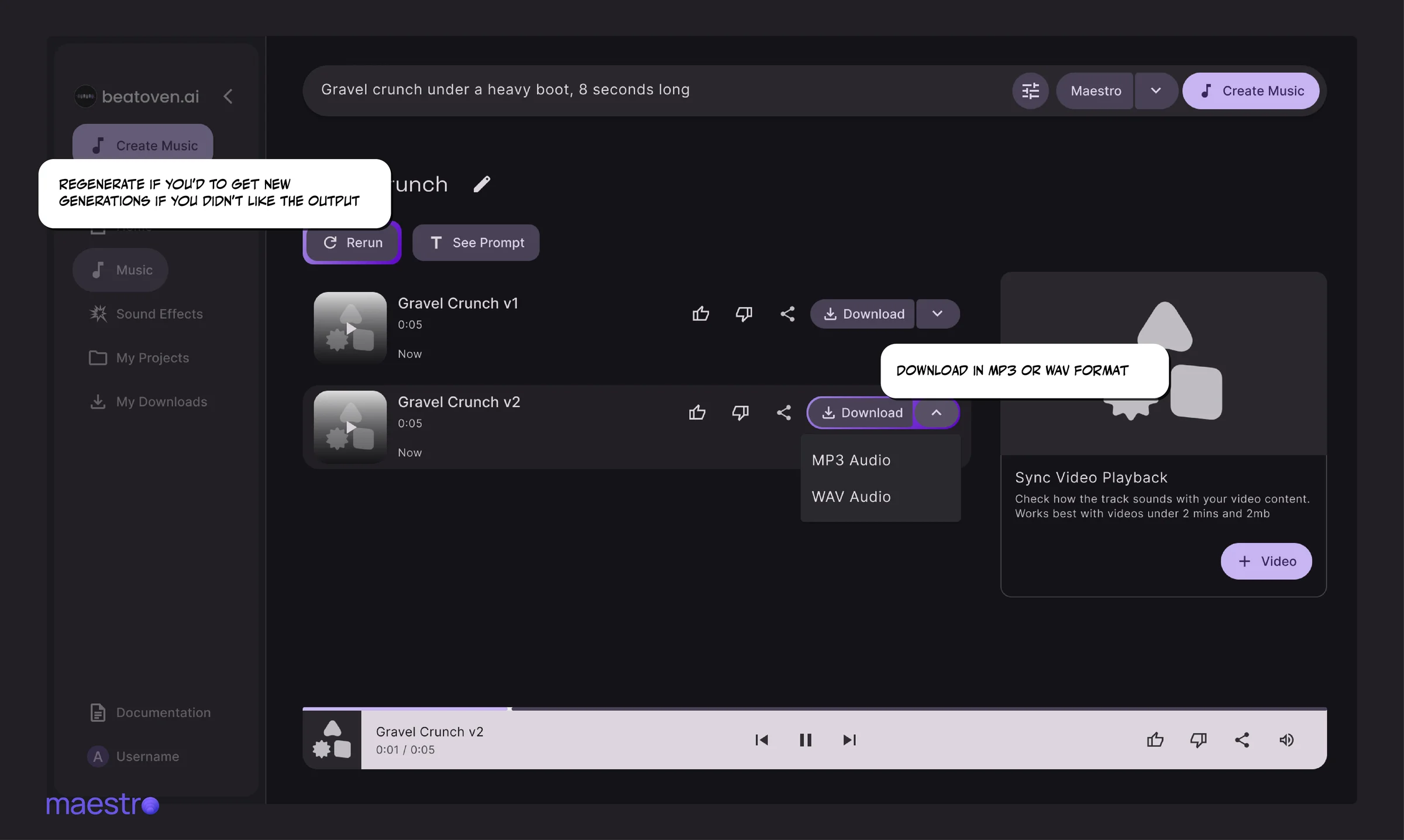Open the Username account entry

134,756
